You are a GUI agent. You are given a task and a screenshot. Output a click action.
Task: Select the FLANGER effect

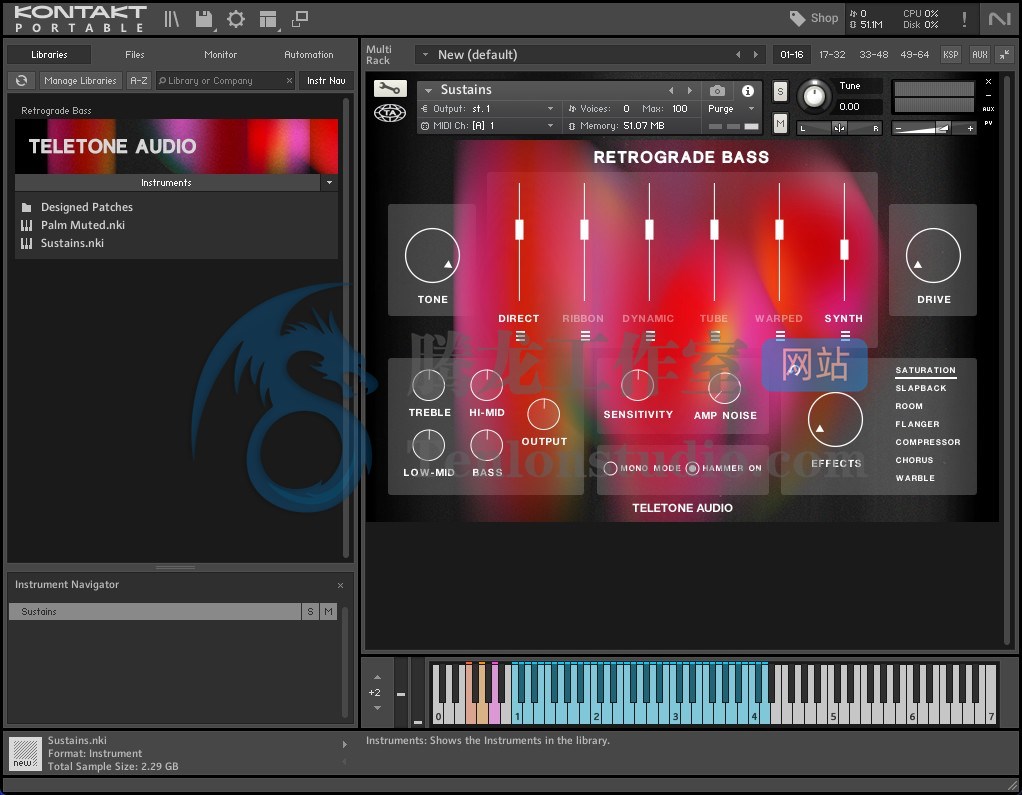pyautogui.click(x=917, y=424)
